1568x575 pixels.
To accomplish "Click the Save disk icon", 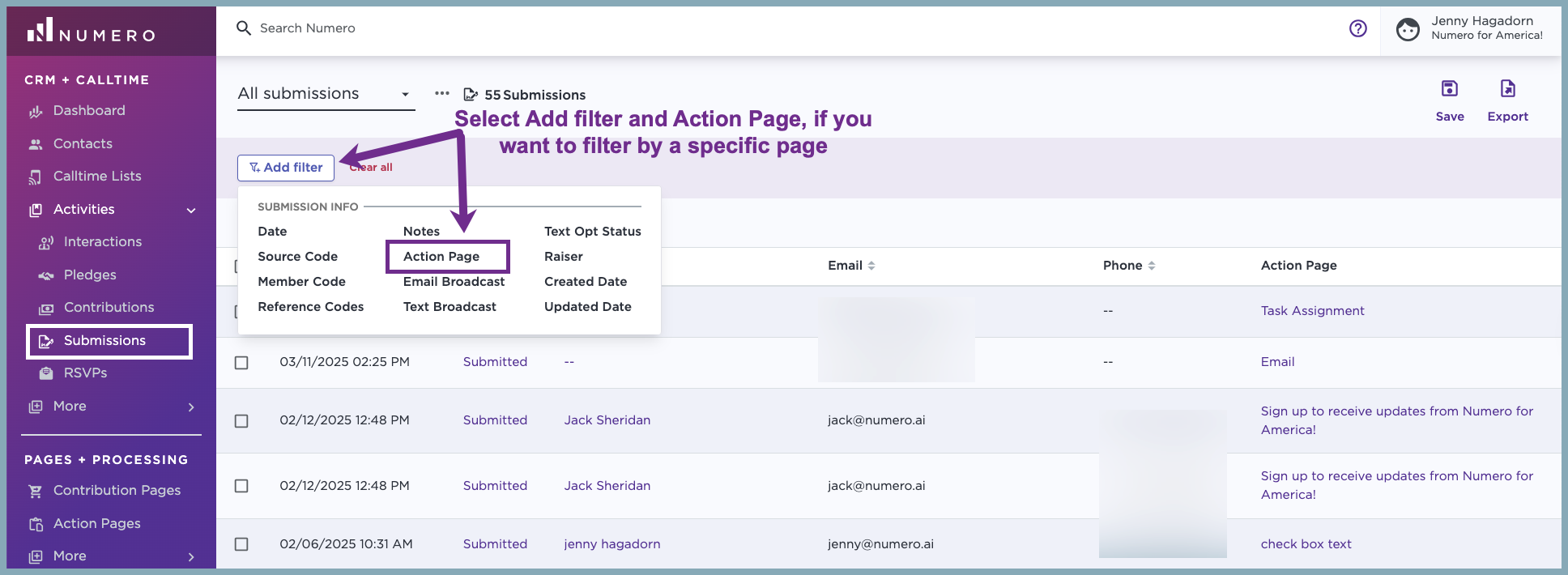I will pyautogui.click(x=1450, y=88).
